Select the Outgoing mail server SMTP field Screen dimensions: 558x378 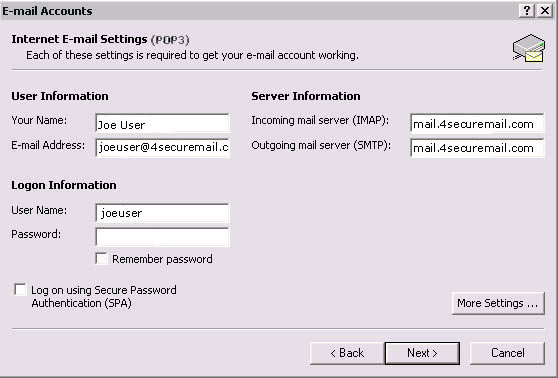(x=477, y=148)
